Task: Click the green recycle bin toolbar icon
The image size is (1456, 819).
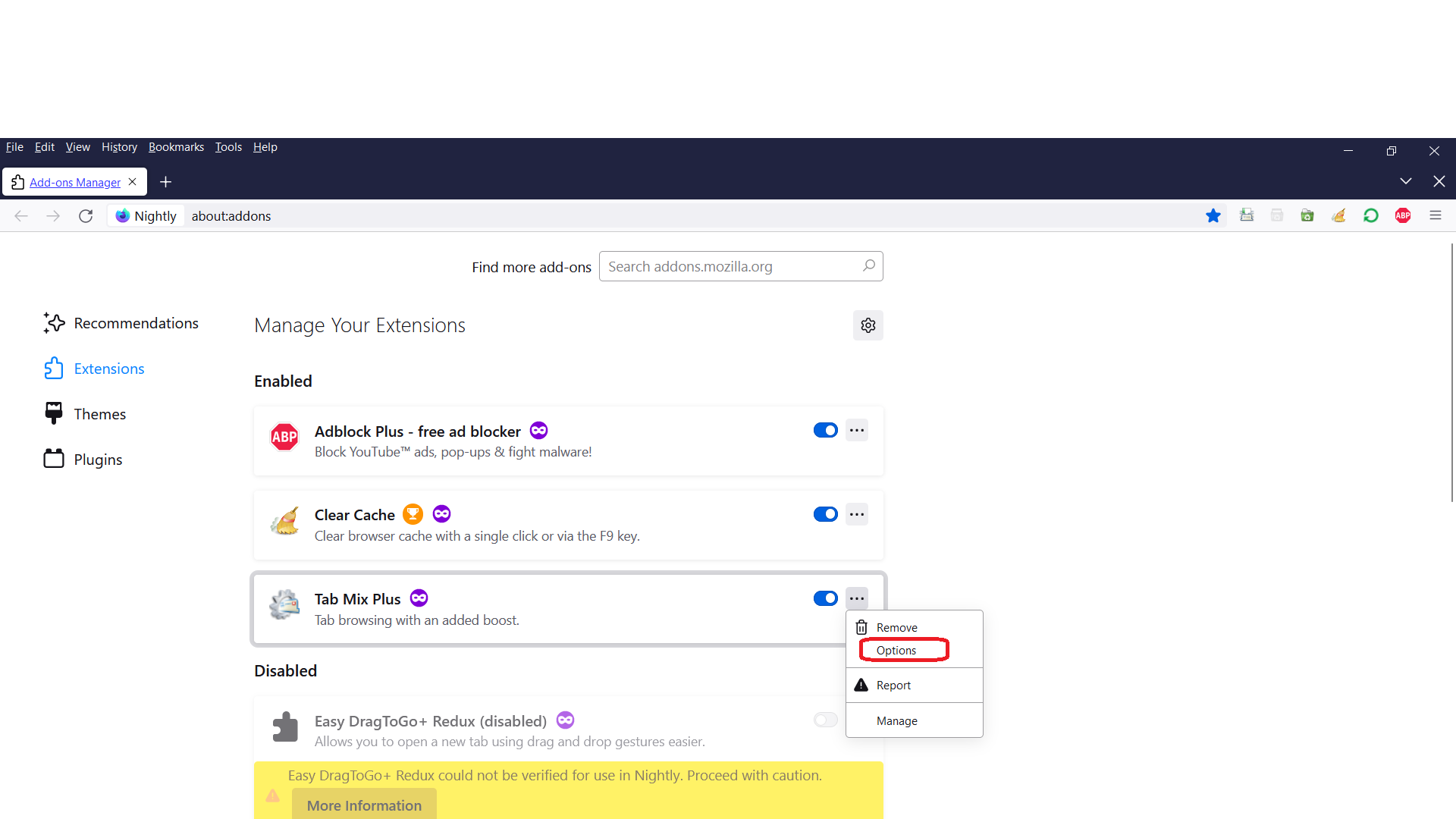Action: [1307, 216]
